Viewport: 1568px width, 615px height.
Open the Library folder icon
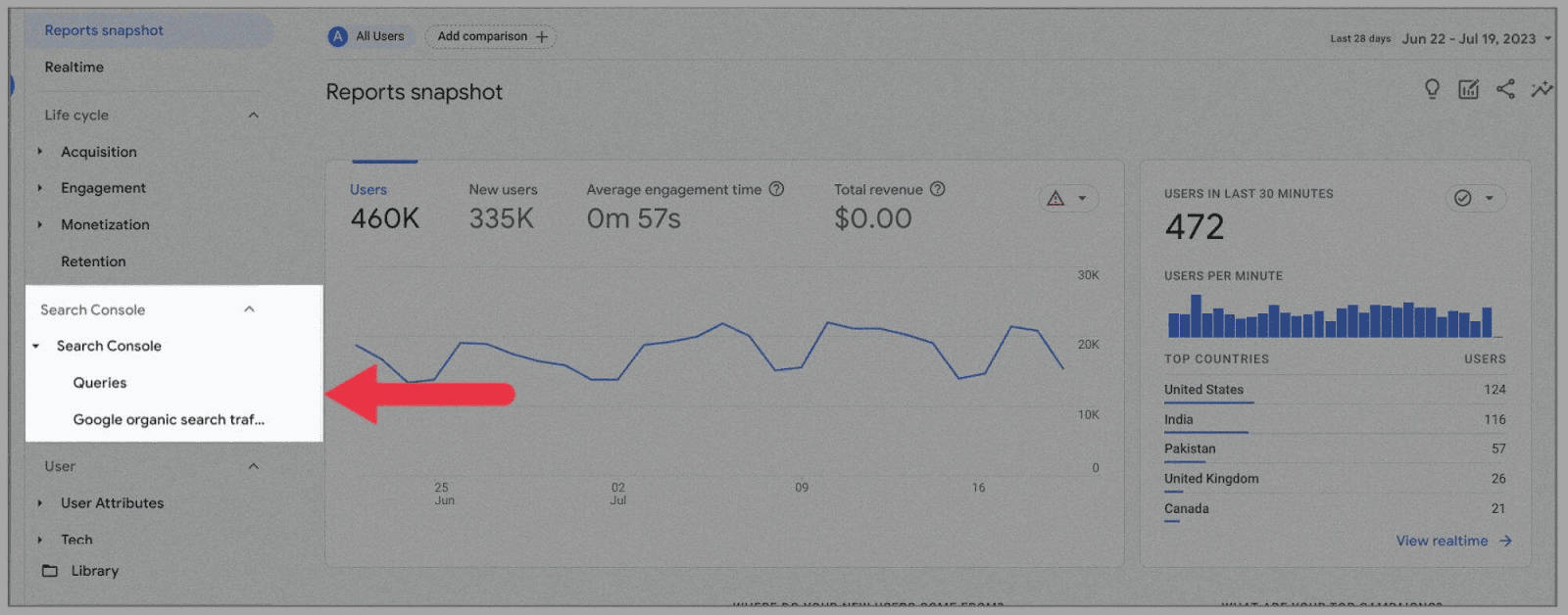50,571
